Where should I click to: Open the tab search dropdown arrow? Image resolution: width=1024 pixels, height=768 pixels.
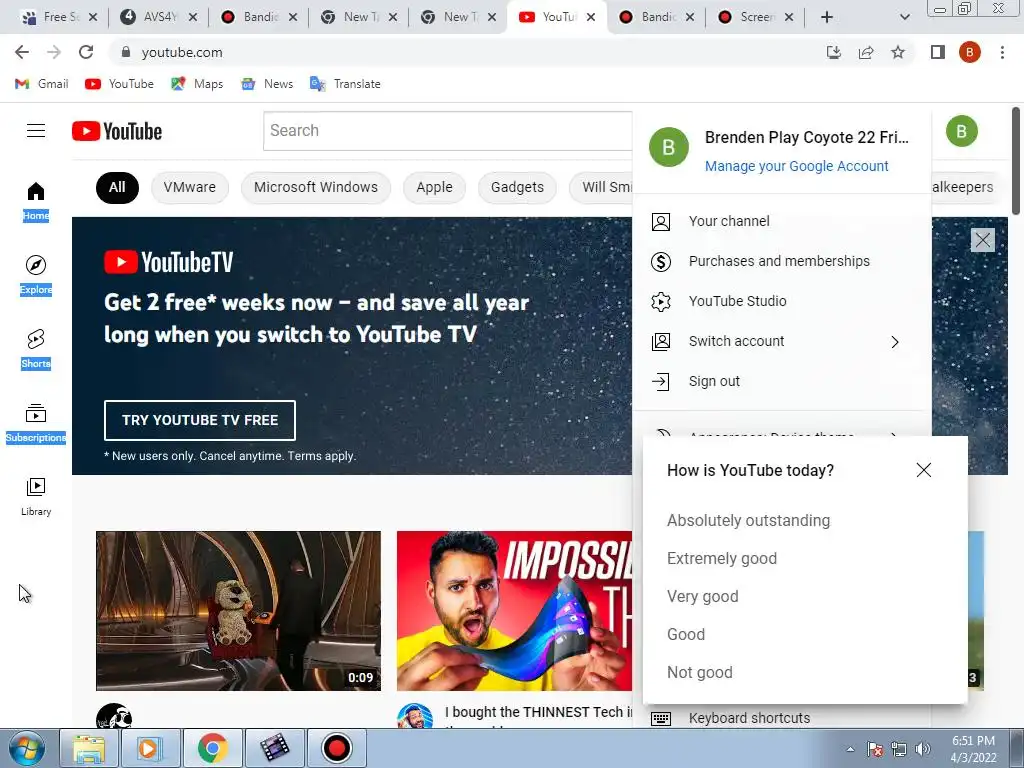coord(904,17)
